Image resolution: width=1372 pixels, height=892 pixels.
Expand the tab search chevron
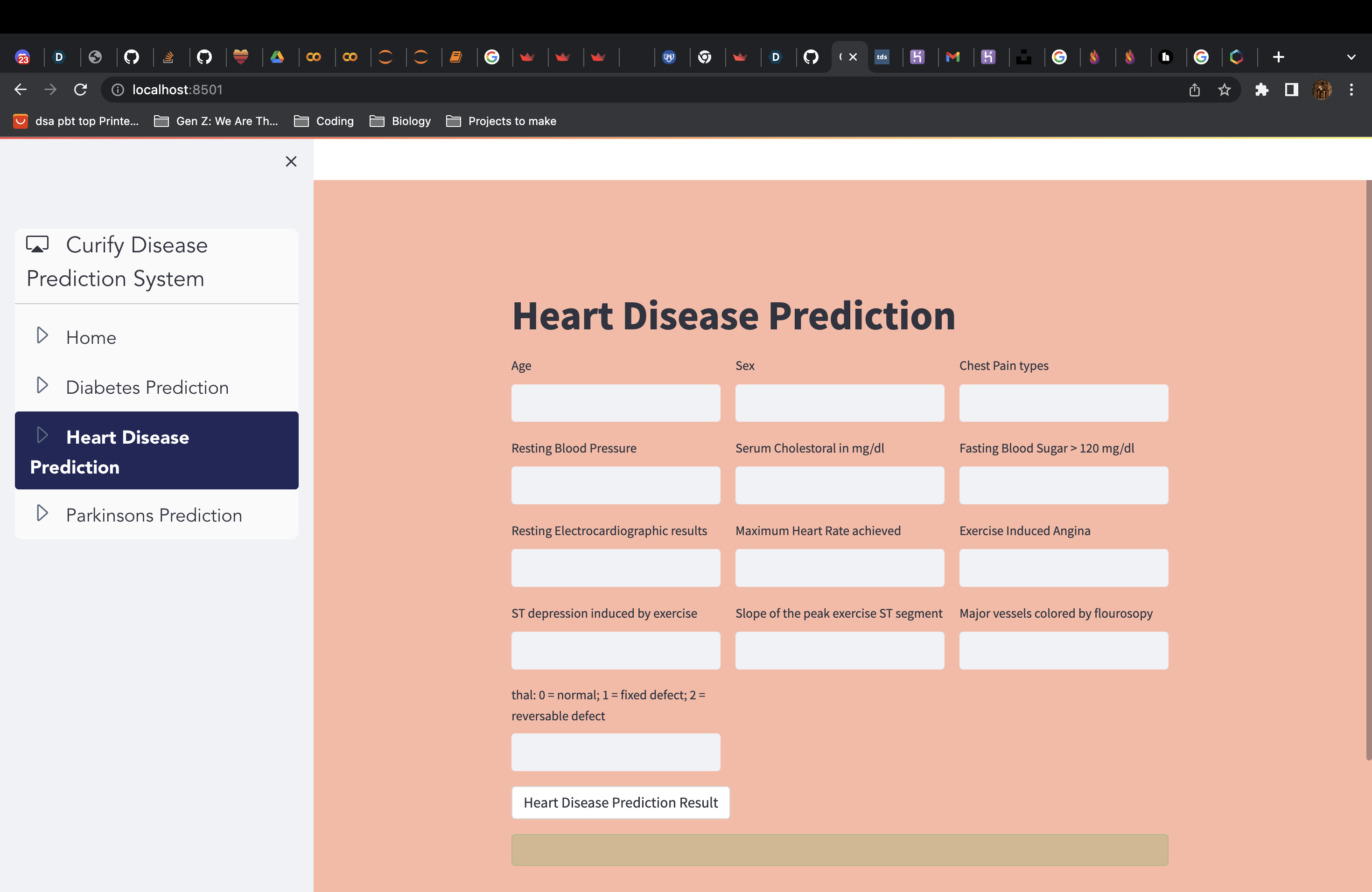click(x=1351, y=57)
